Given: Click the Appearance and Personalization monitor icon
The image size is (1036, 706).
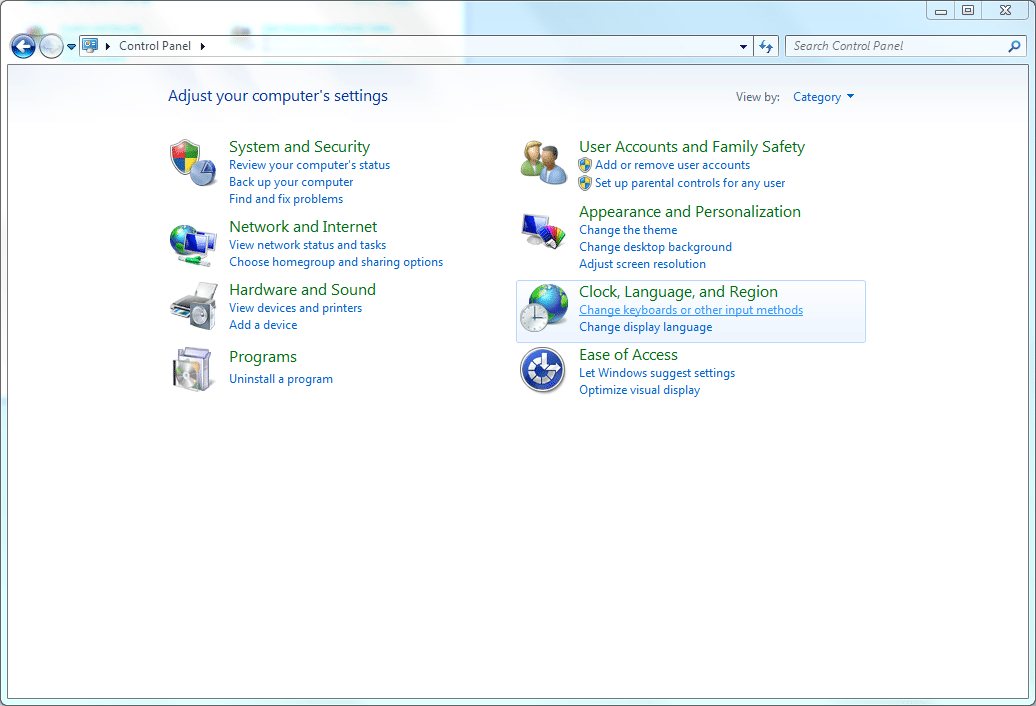Looking at the screenshot, I should click(543, 230).
